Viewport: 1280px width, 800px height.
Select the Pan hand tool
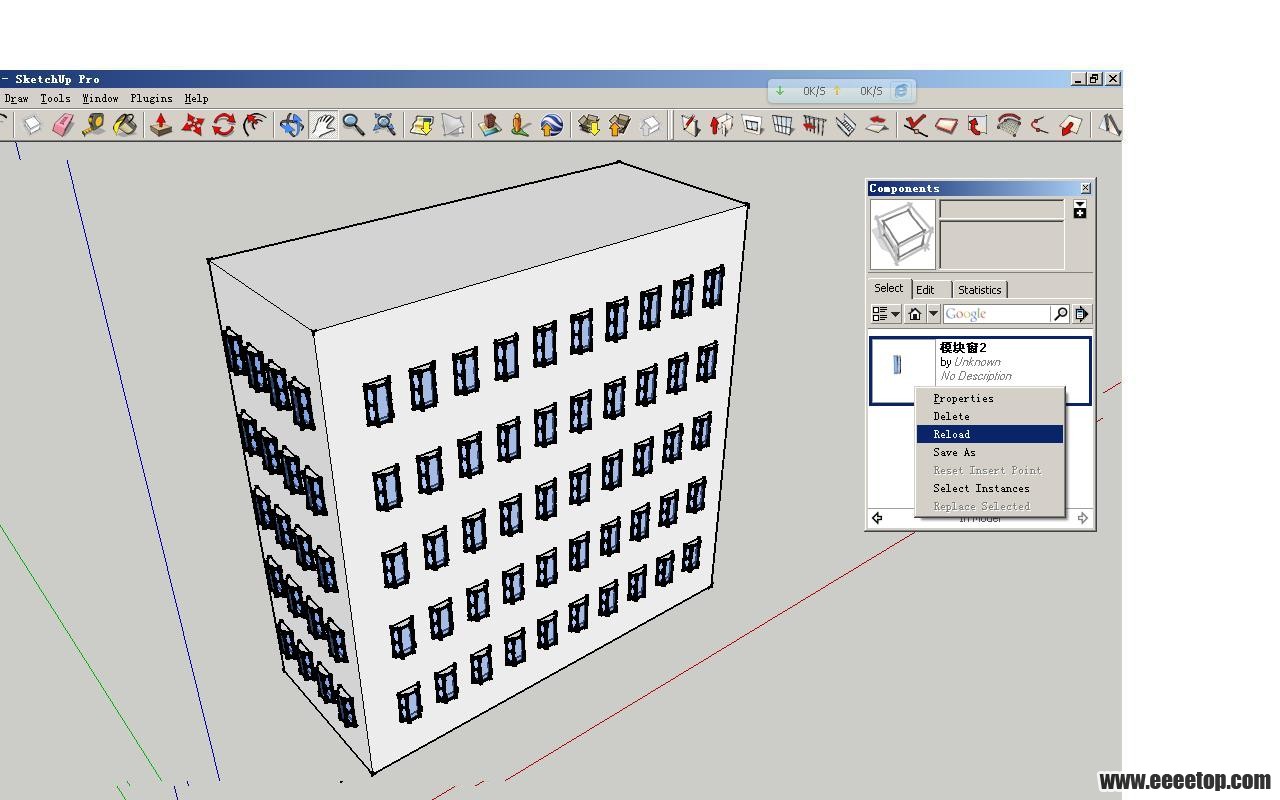coord(322,125)
